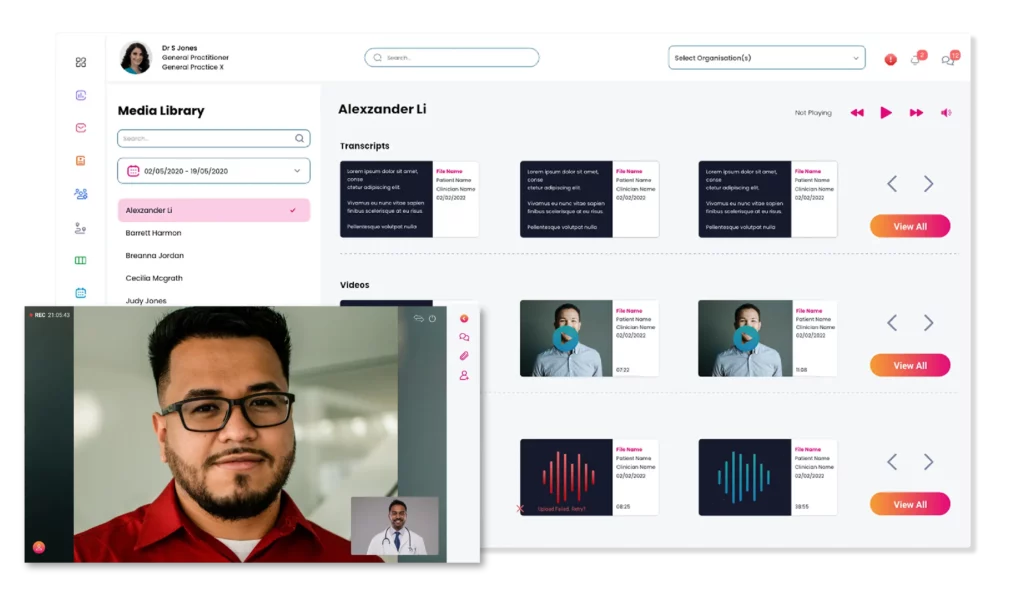This screenshot has height=598, width=1024.
Task: Click the 'Not Playing' status text
Action: click(x=813, y=113)
